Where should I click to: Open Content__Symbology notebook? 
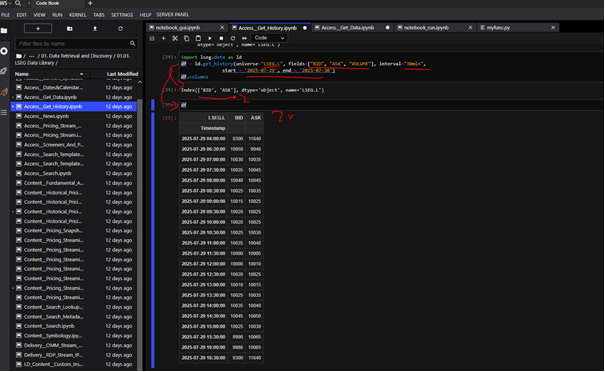click(x=73, y=336)
